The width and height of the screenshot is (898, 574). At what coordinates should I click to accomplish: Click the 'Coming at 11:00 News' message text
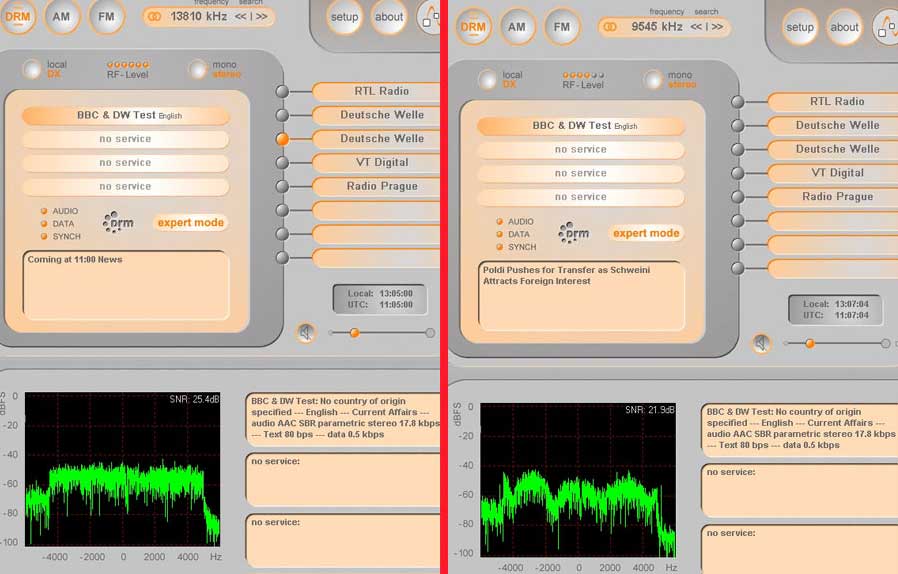pos(75,260)
